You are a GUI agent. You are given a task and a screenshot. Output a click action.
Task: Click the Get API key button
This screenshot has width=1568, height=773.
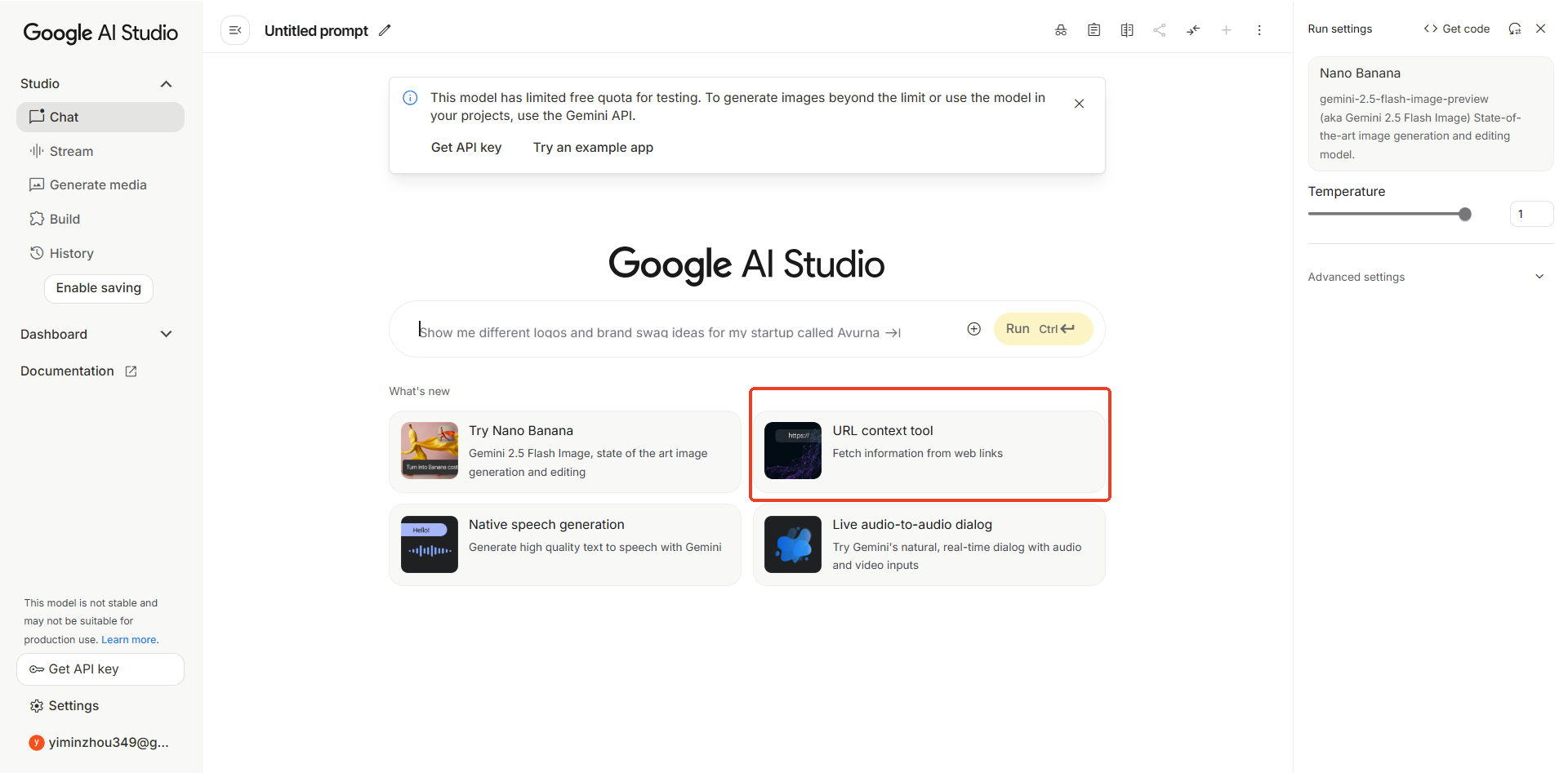100,669
